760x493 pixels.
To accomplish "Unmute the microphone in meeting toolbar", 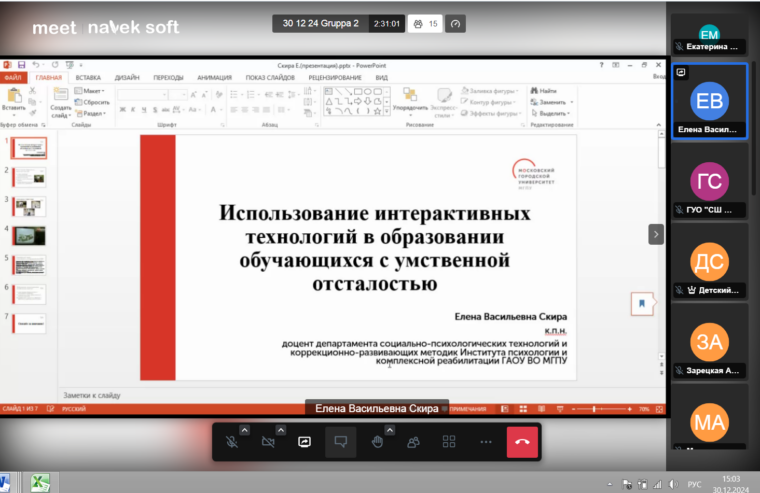I will [231, 441].
